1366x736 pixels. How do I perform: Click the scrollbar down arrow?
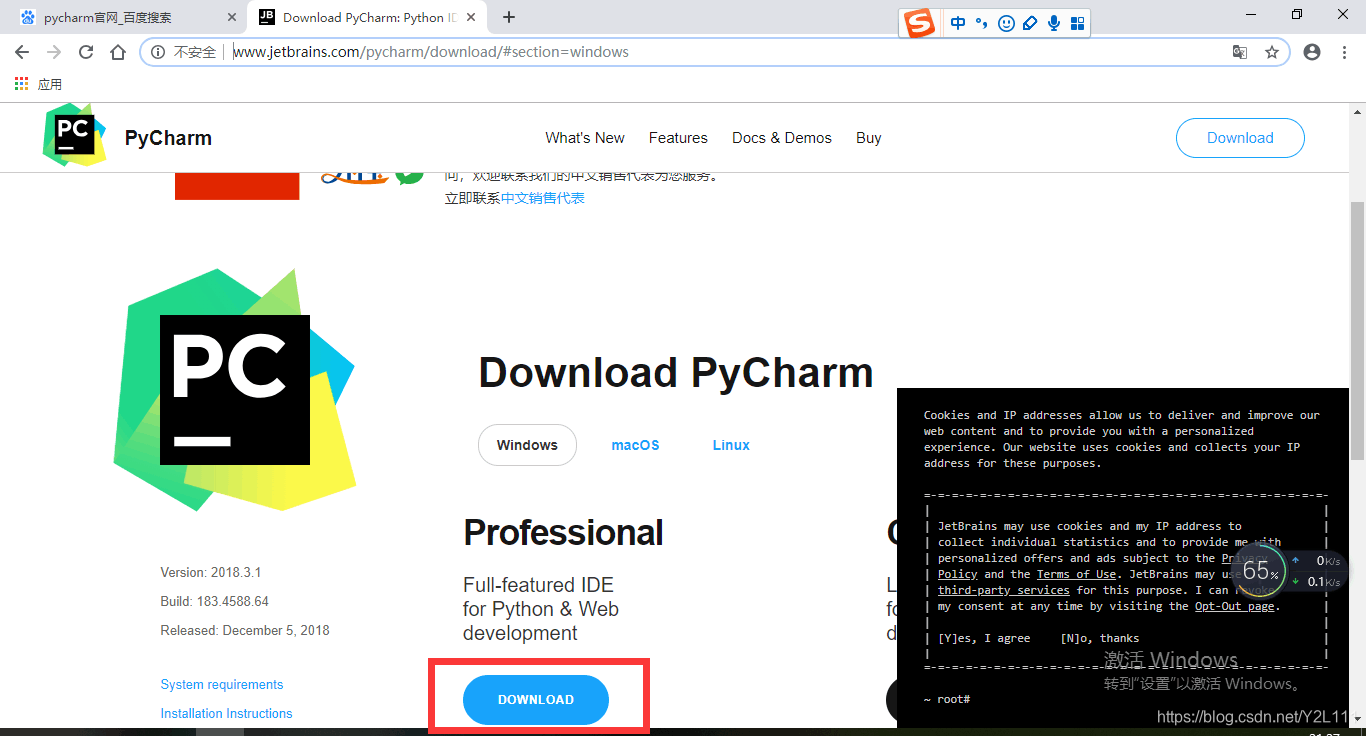click(x=1357, y=721)
